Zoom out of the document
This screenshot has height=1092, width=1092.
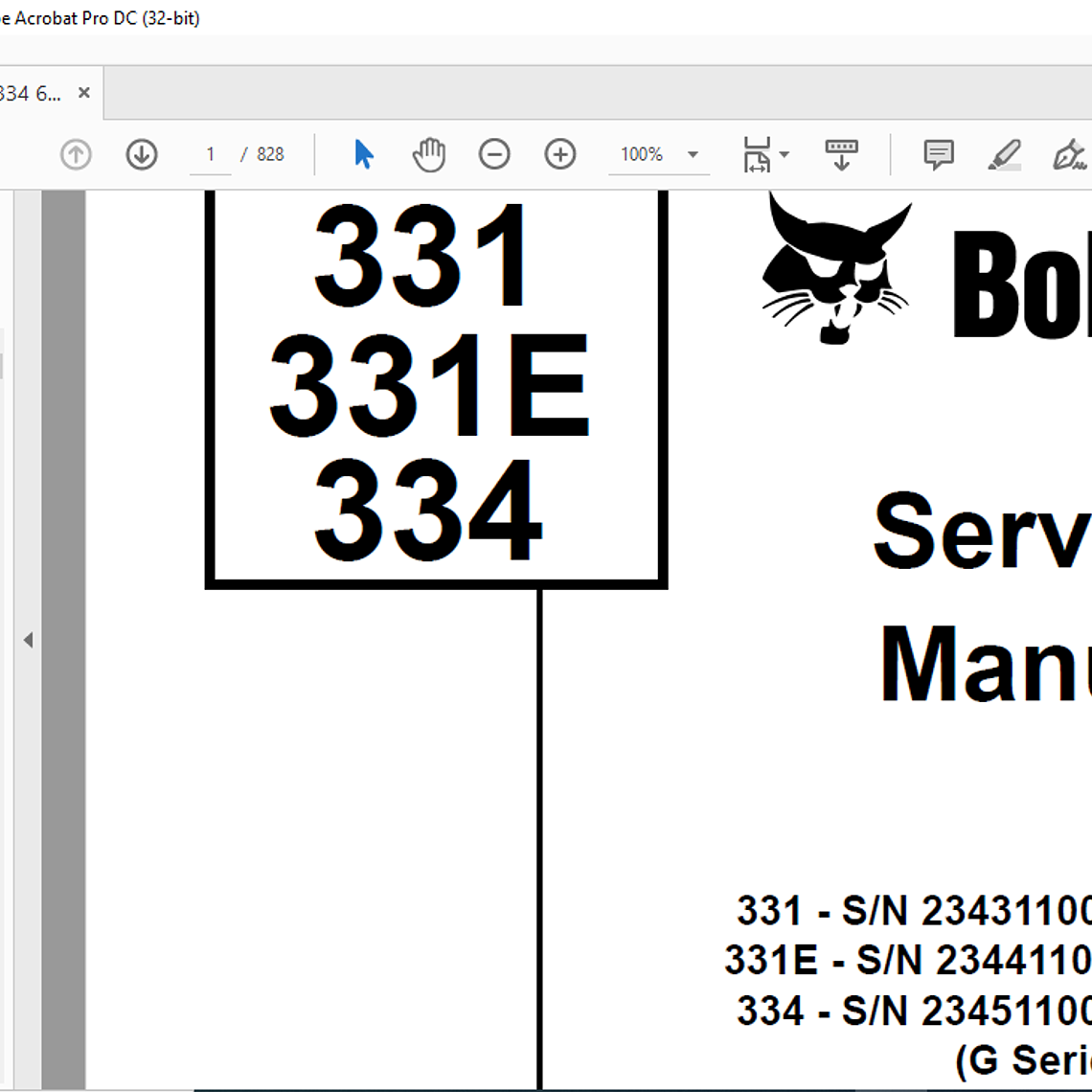[x=494, y=153]
